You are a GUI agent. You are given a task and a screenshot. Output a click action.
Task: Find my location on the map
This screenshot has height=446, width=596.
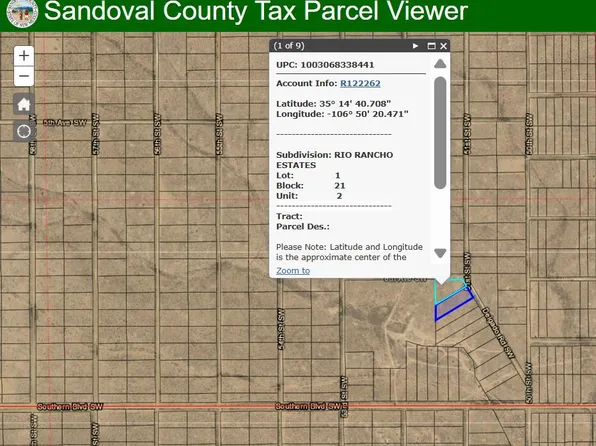coord(24,131)
